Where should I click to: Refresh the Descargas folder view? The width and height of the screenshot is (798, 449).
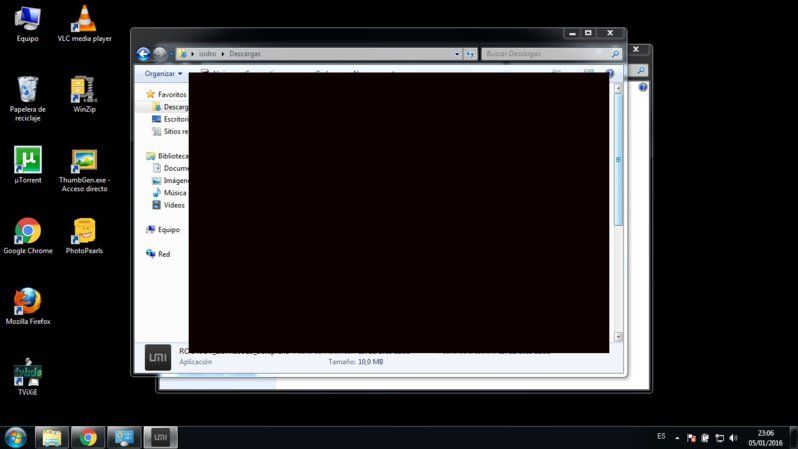[x=470, y=54]
